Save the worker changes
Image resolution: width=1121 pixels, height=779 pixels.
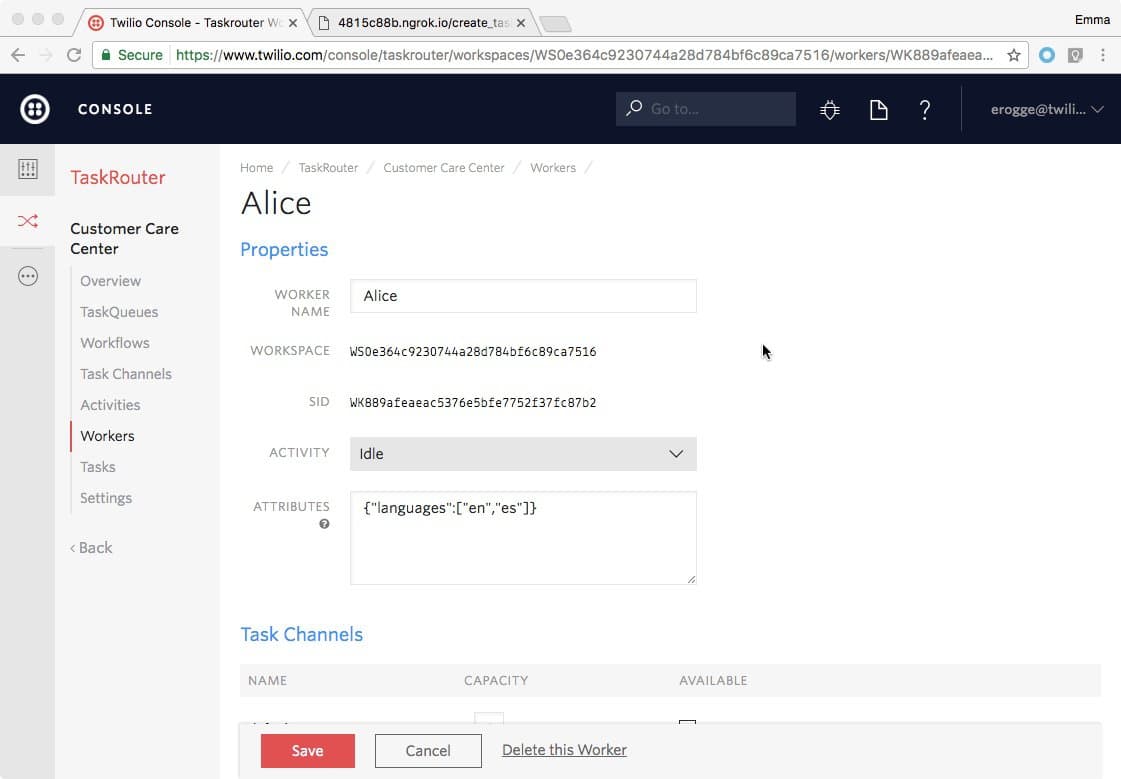(307, 751)
